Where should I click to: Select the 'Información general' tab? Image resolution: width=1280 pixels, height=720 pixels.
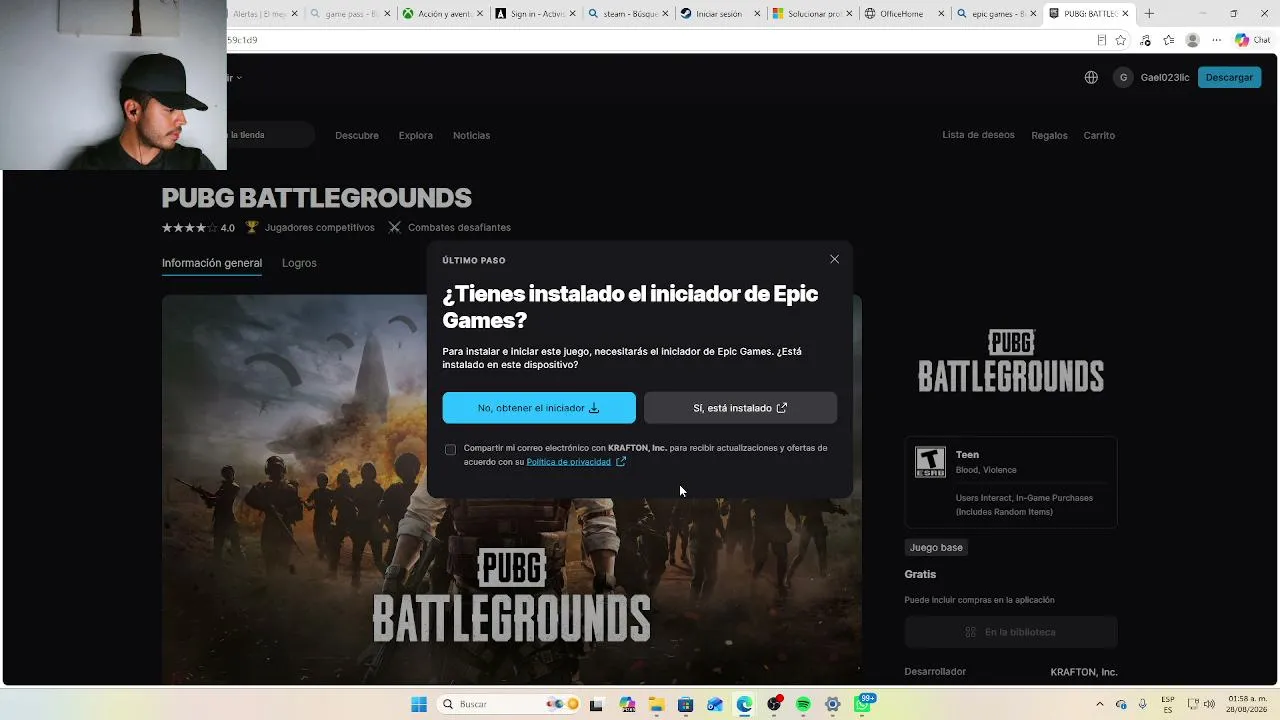point(212,263)
